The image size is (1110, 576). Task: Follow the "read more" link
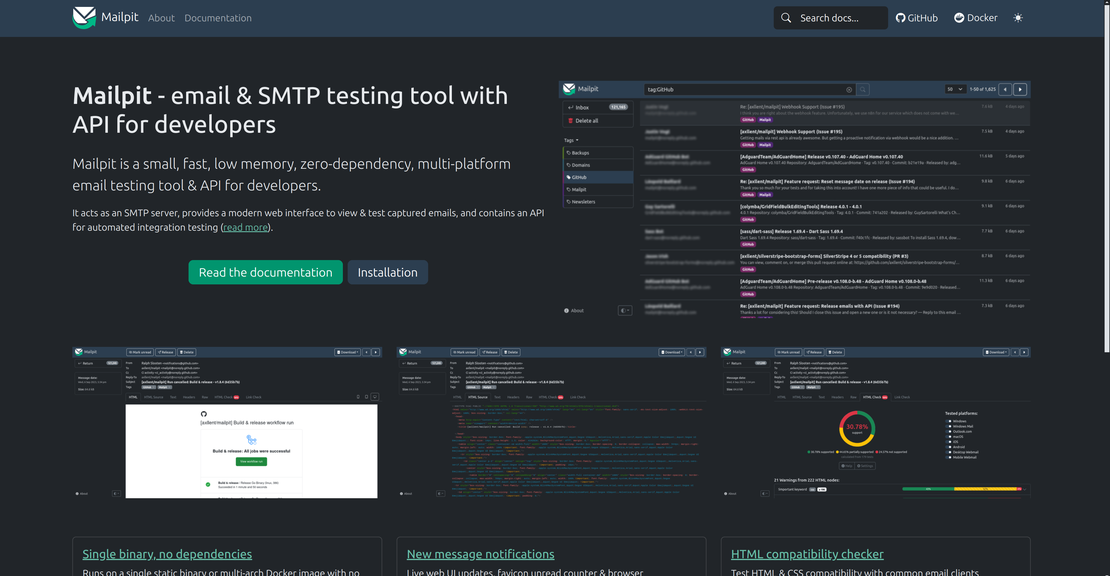click(245, 227)
